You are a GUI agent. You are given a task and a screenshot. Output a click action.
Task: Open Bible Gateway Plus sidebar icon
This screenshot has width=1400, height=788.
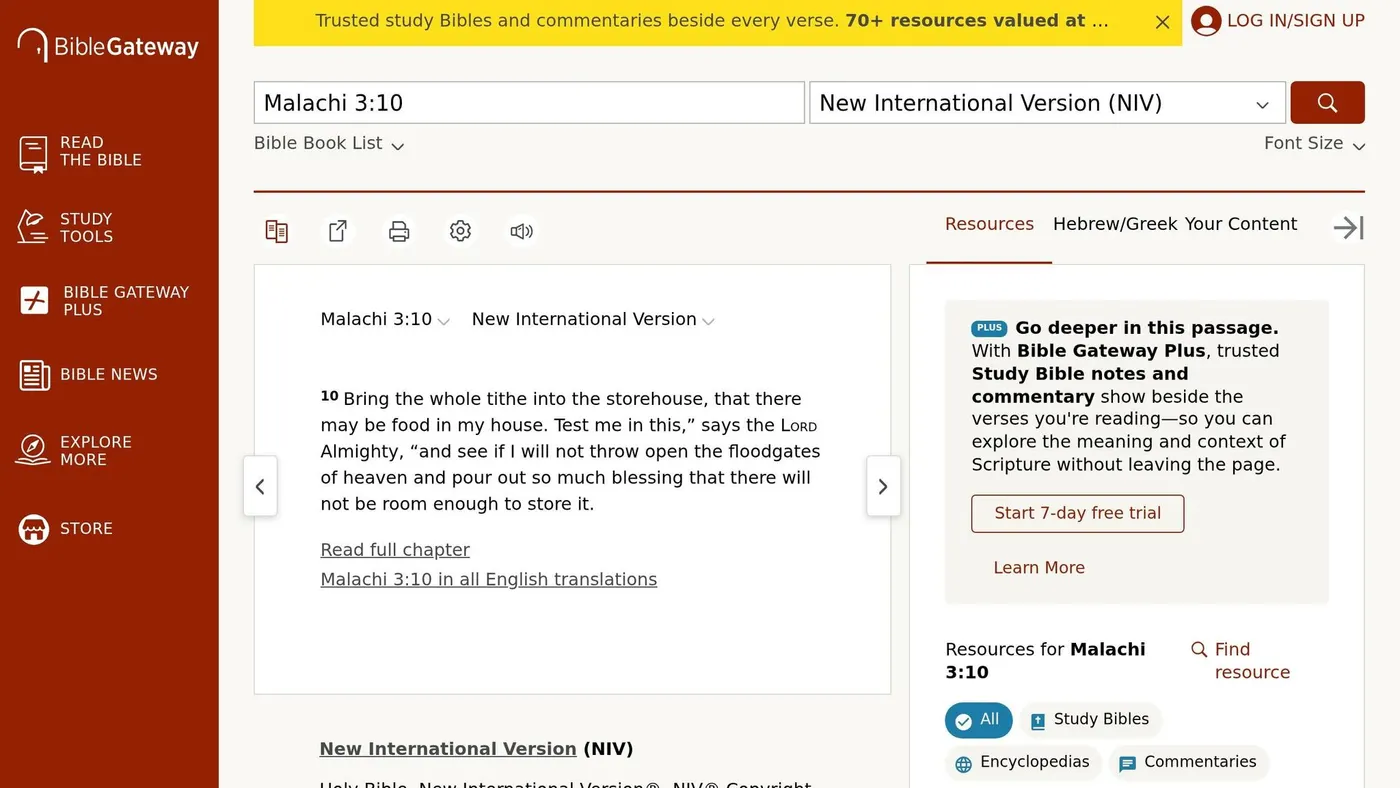(x=35, y=300)
